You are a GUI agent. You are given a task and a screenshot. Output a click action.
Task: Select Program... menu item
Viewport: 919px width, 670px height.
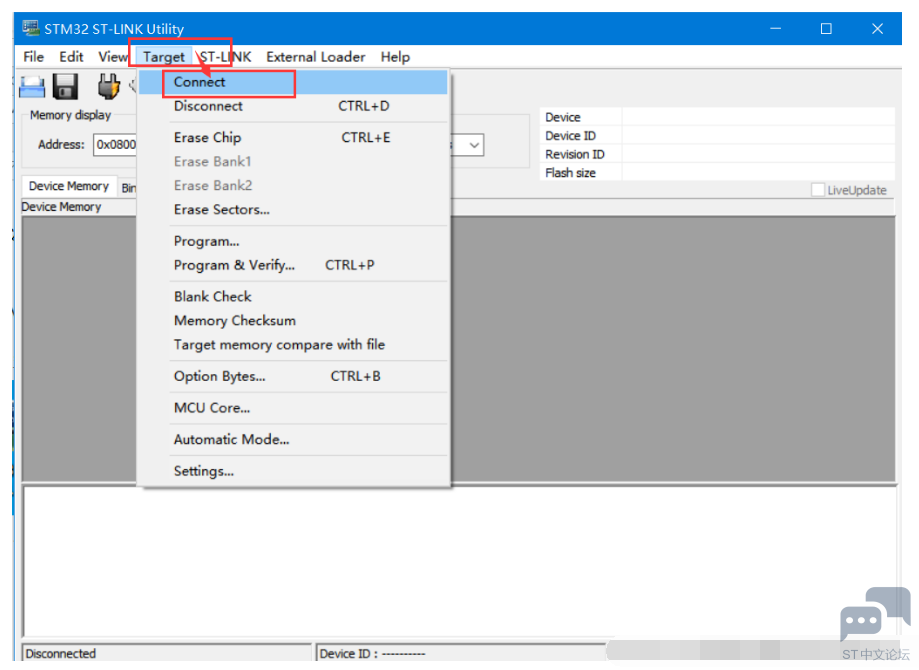click(294, 241)
